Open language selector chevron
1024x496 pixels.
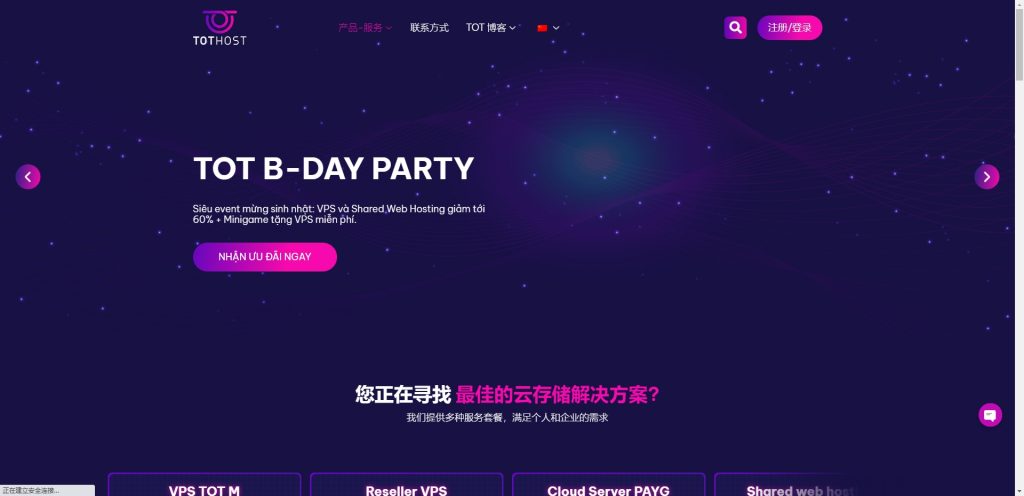[556, 28]
